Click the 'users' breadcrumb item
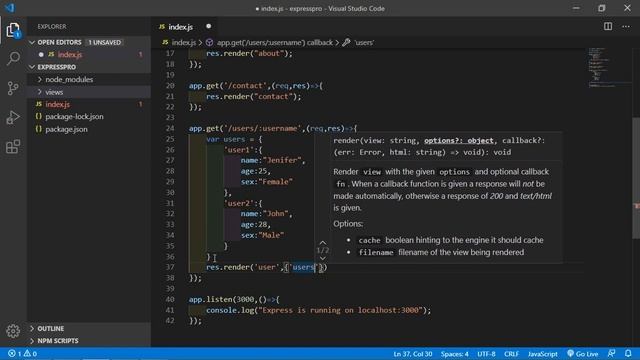This screenshot has width=640, height=360. pos(364,42)
